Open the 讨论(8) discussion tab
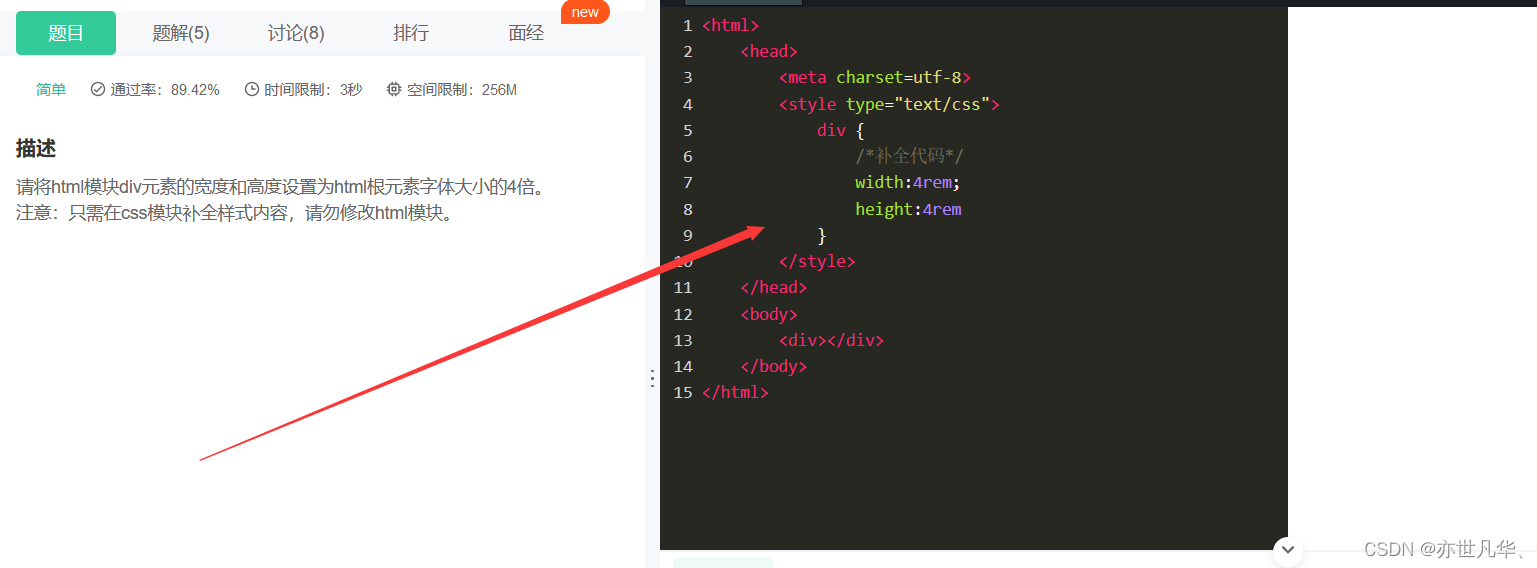This screenshot has height=568, width=1537. [x=296, y=33]
